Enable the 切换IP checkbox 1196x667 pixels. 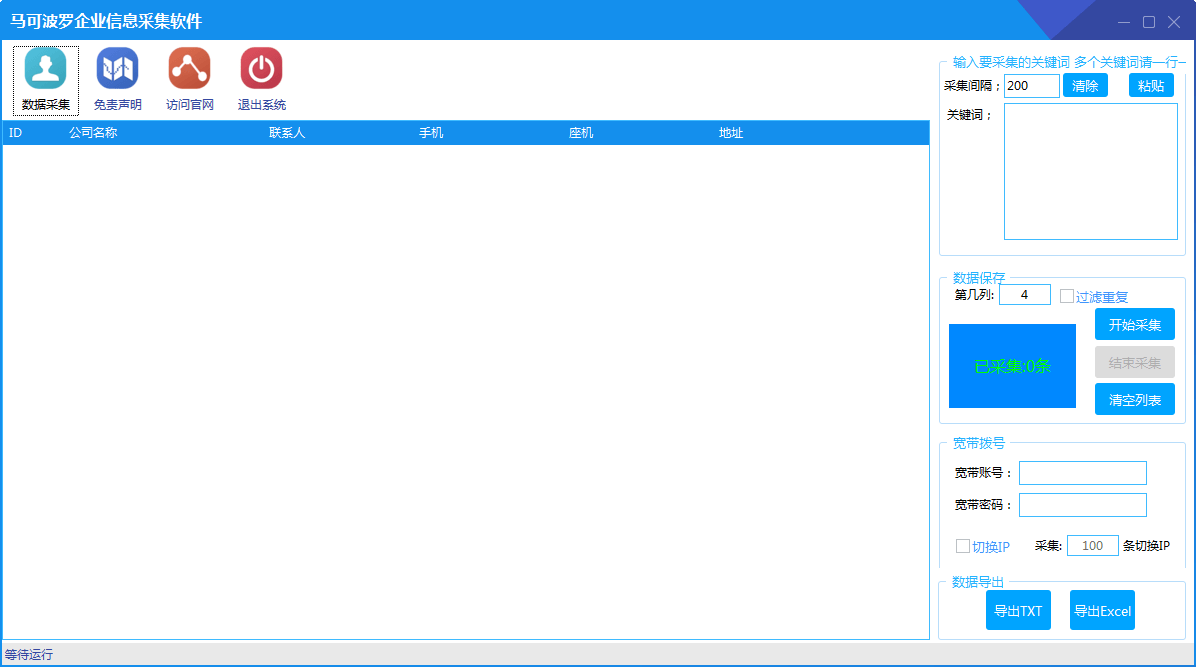(x=963, y=546)
